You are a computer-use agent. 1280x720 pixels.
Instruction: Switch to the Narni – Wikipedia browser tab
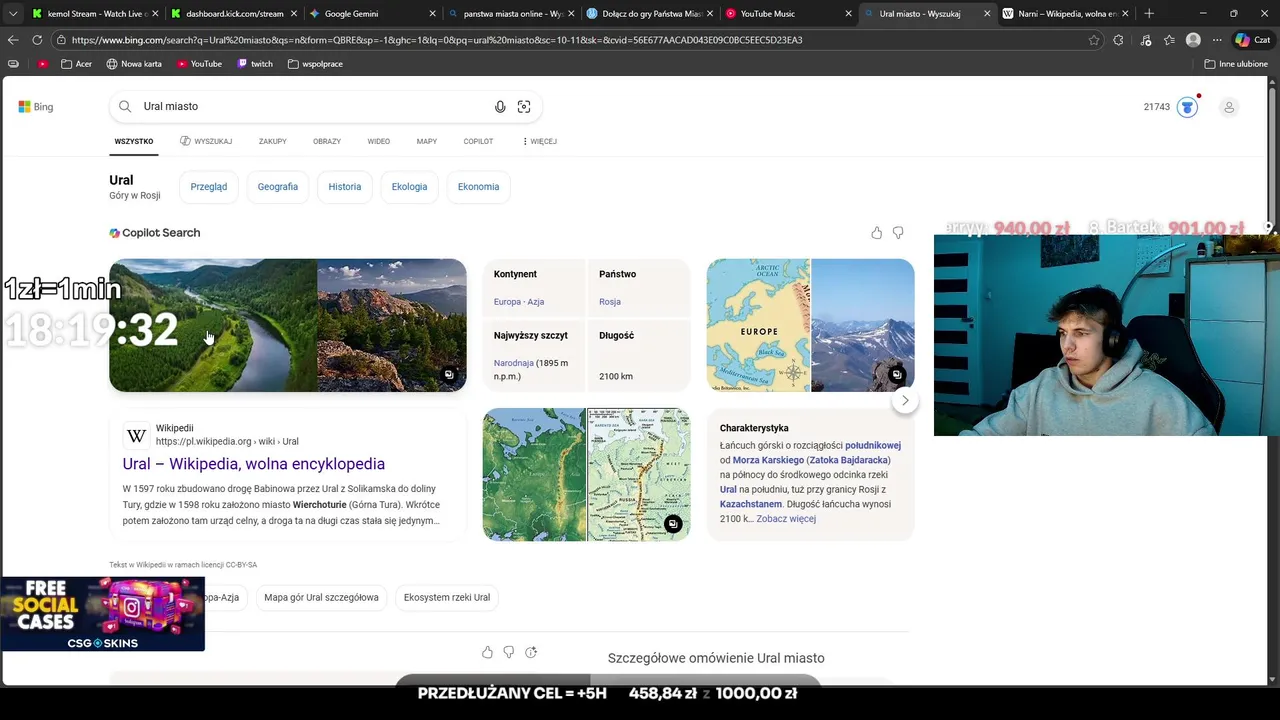[1065, 14]
